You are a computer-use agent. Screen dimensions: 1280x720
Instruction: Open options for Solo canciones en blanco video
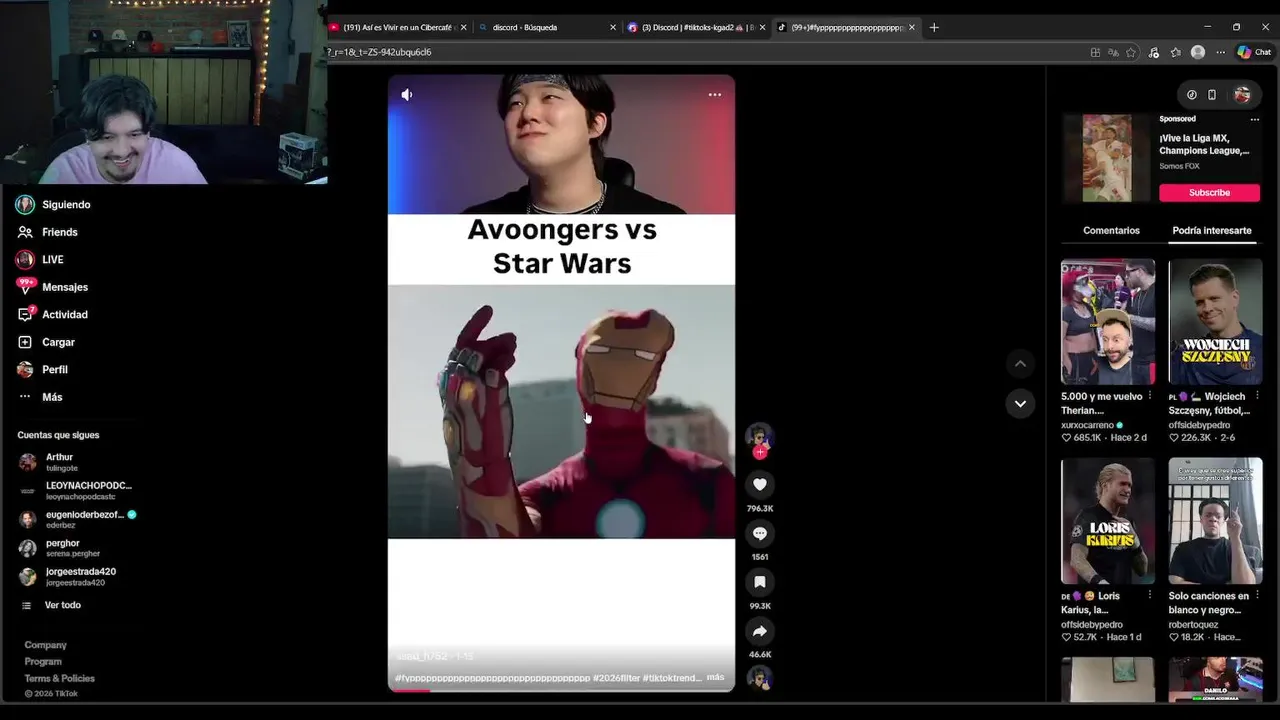(x=1257, y=595)
